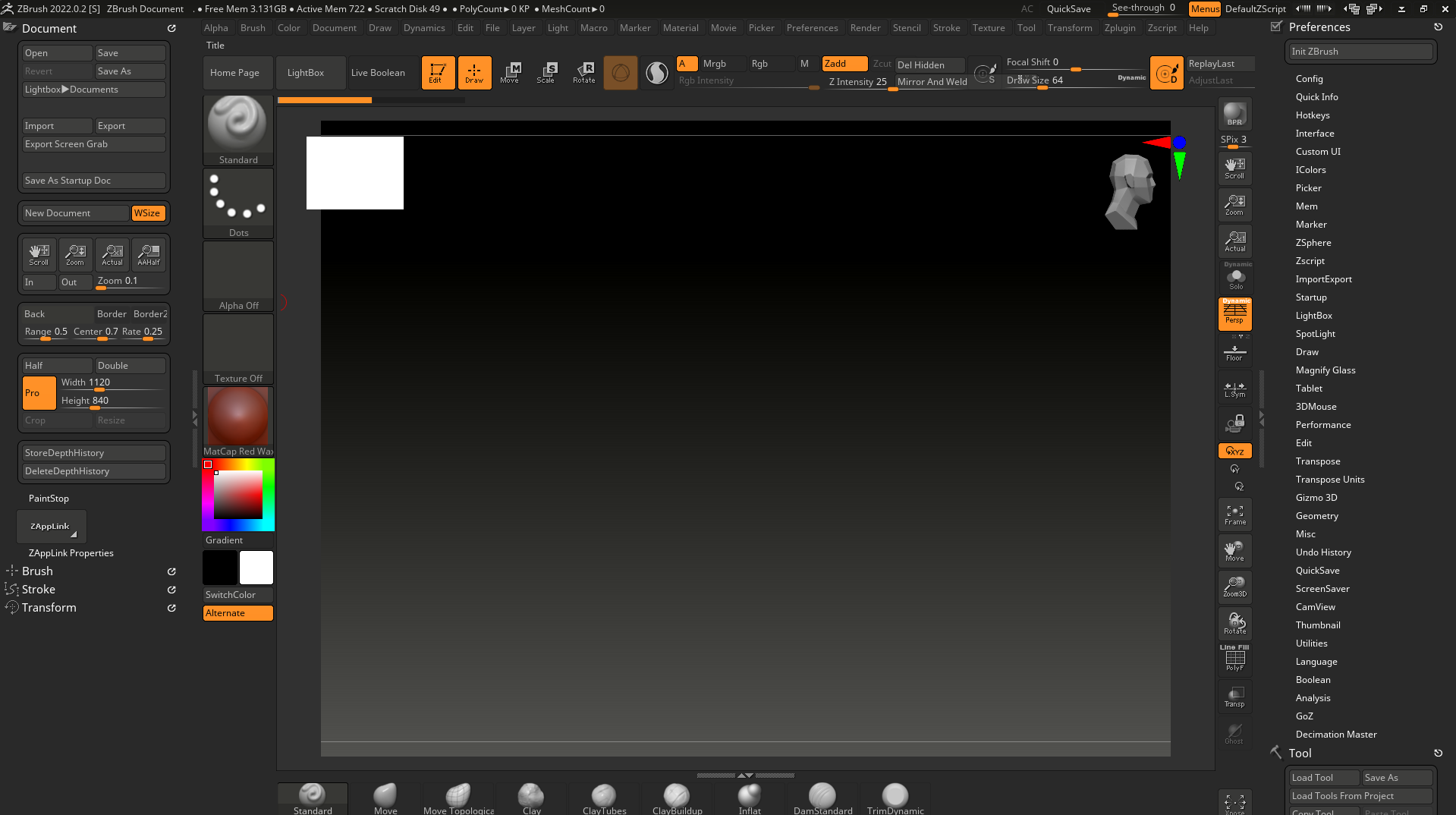Open the MatCap Red Wax material thumbnail

(x=238, y=417)
